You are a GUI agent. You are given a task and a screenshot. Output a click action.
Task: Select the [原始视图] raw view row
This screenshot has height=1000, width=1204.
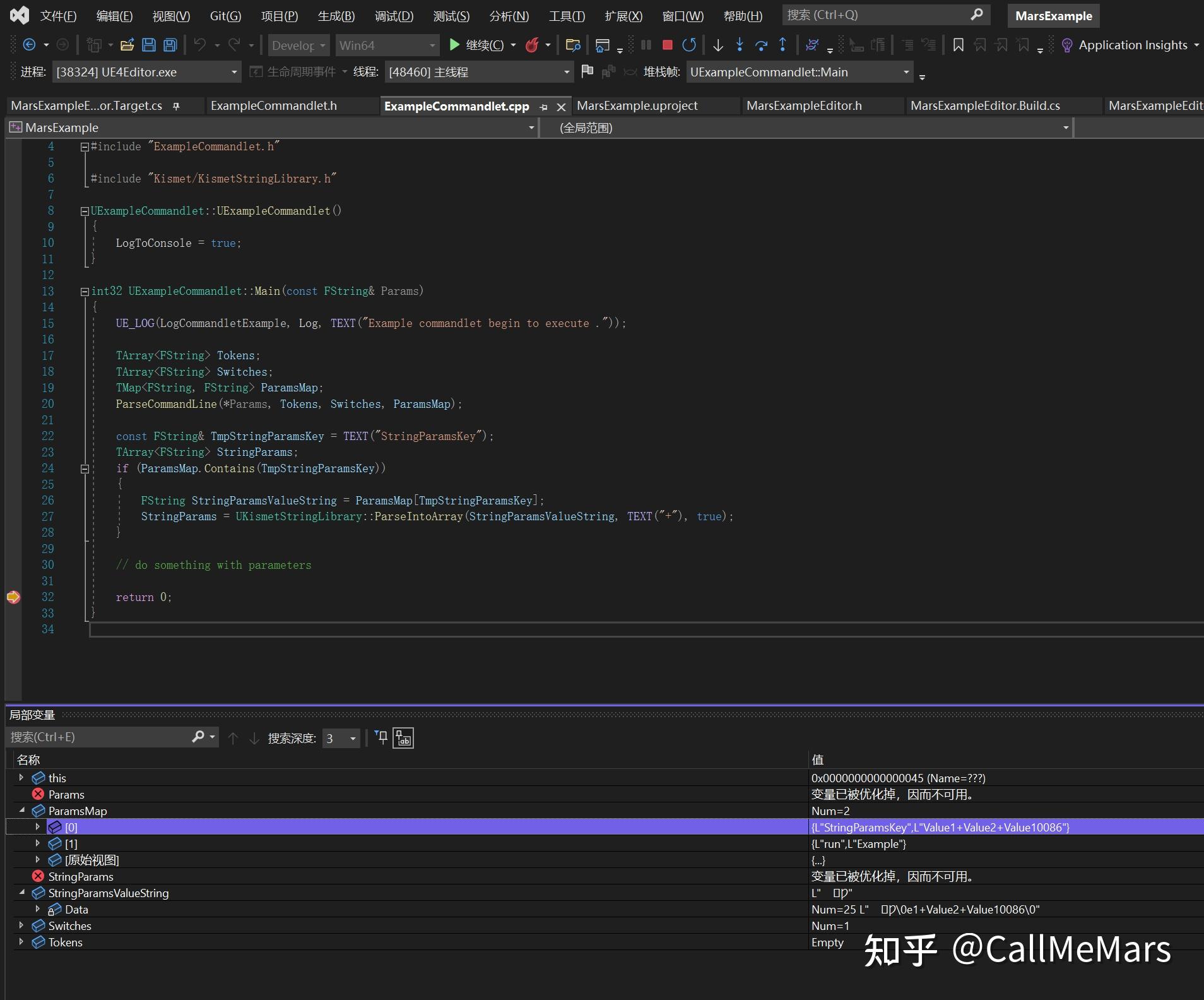coord(605,860)
